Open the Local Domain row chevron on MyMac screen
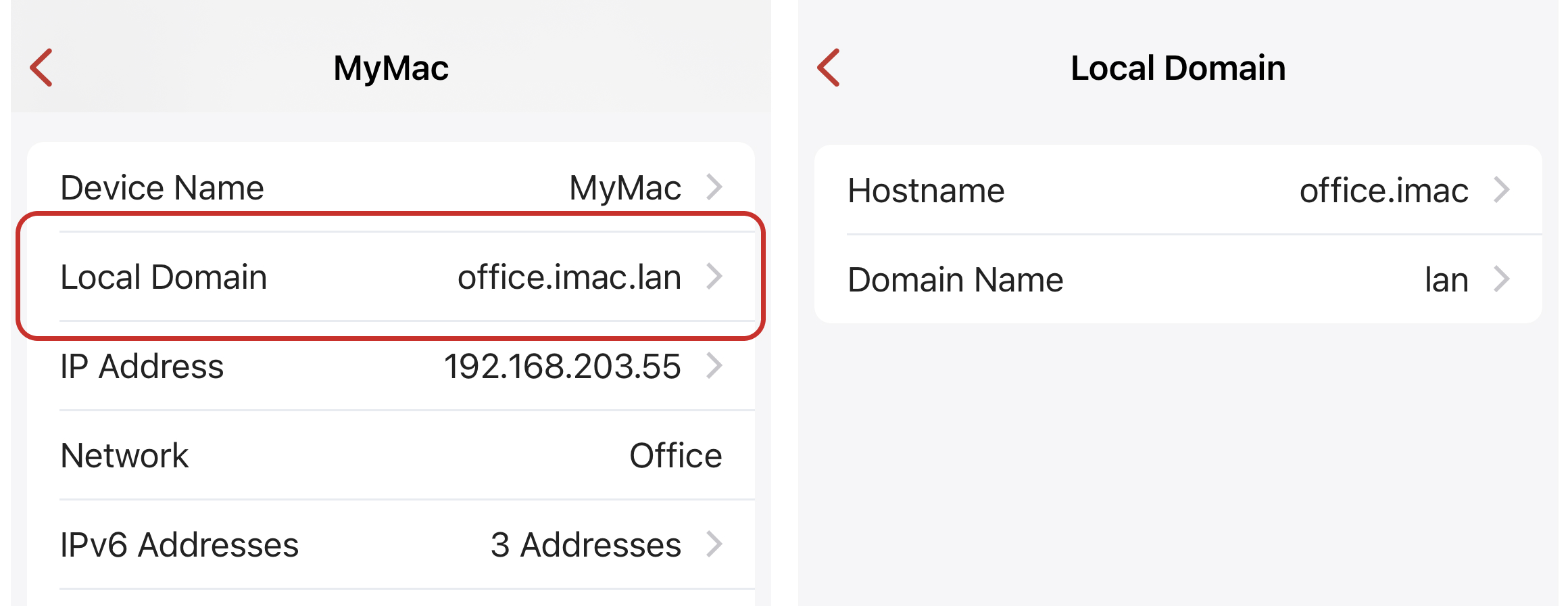1568x606 pixels. [714, 277]
